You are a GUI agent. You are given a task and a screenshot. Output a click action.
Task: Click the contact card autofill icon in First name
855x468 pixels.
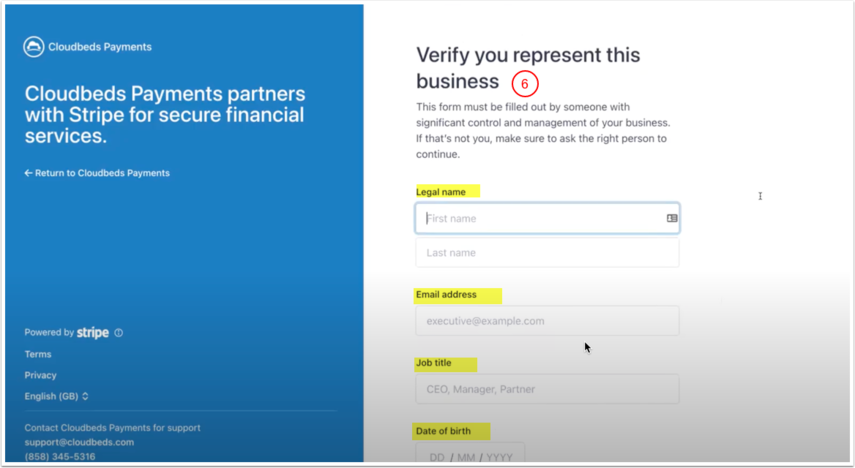672,218
